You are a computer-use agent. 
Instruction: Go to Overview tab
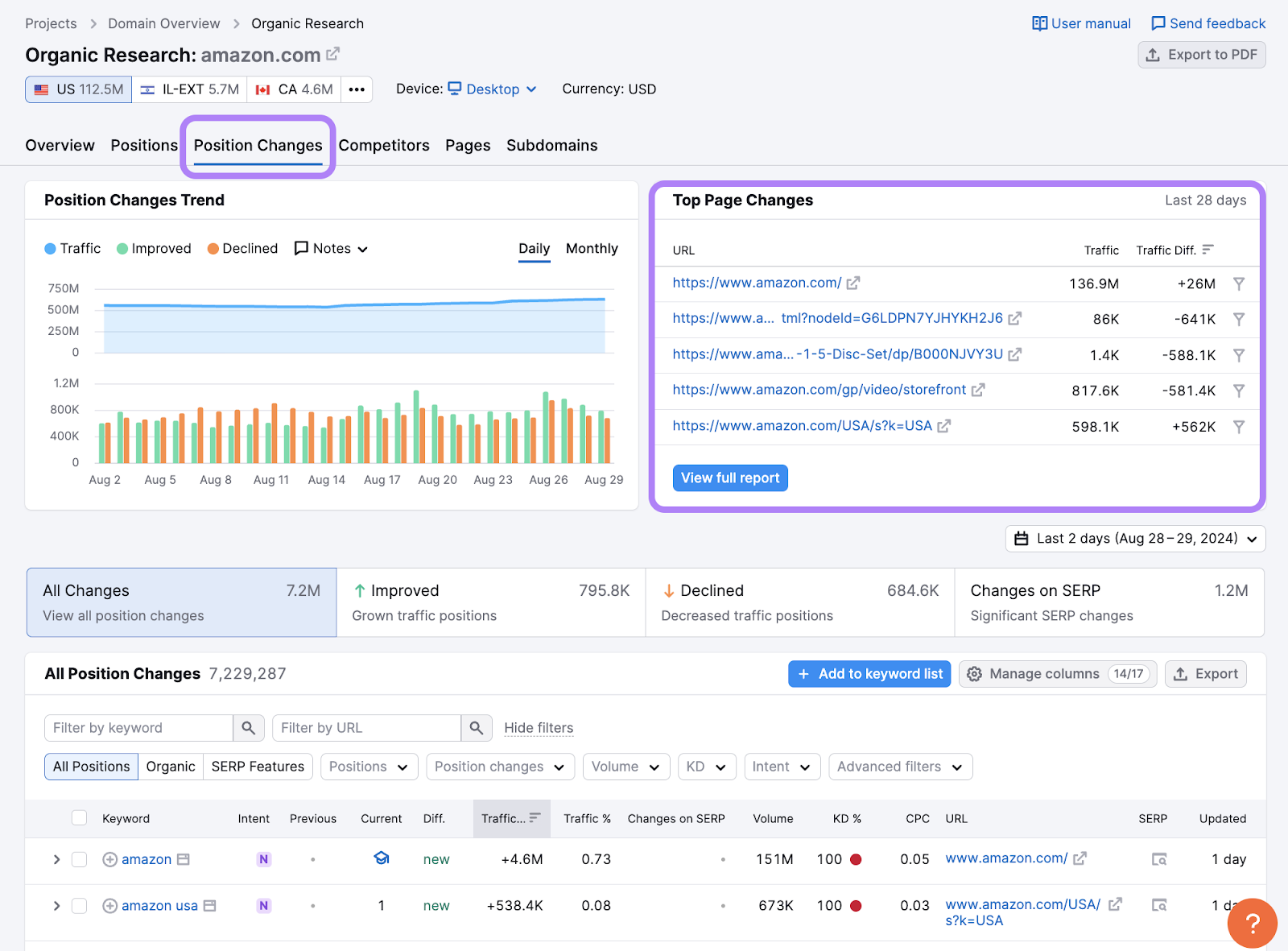(60, 146)
